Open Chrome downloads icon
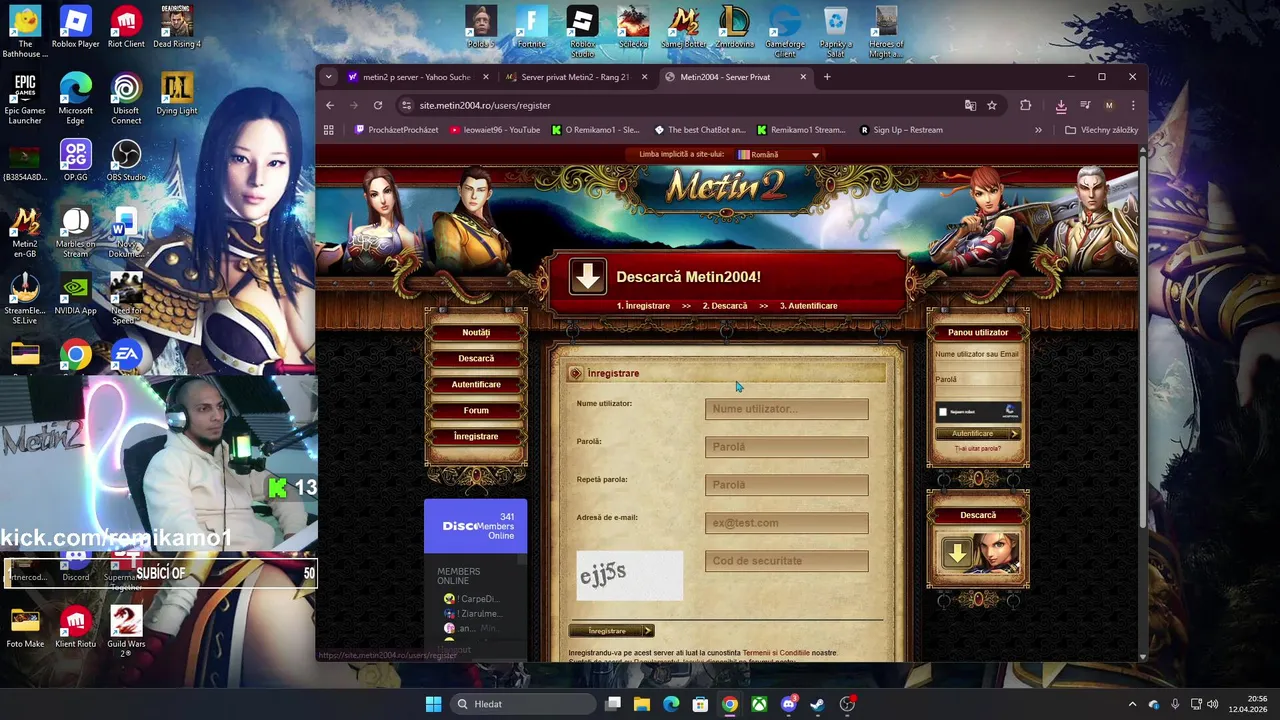1280x720 pixels. pyautogui.click(x=1061, y=105)
